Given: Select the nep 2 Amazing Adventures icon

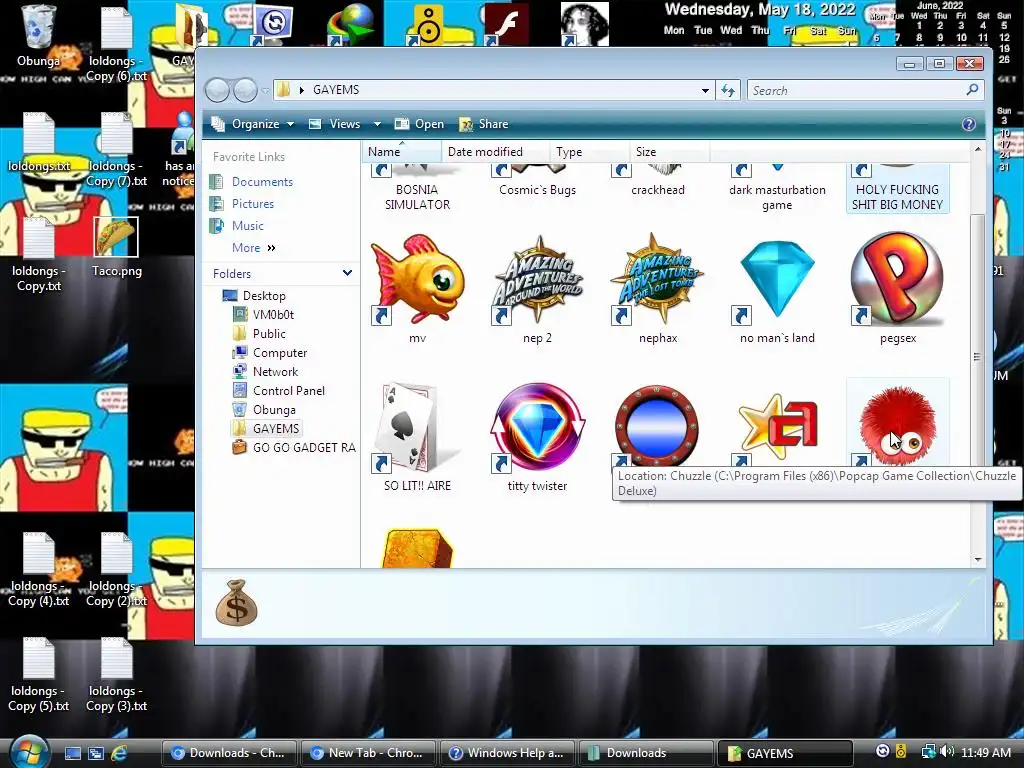Looking at the screenshot, I should click(537, 281).
